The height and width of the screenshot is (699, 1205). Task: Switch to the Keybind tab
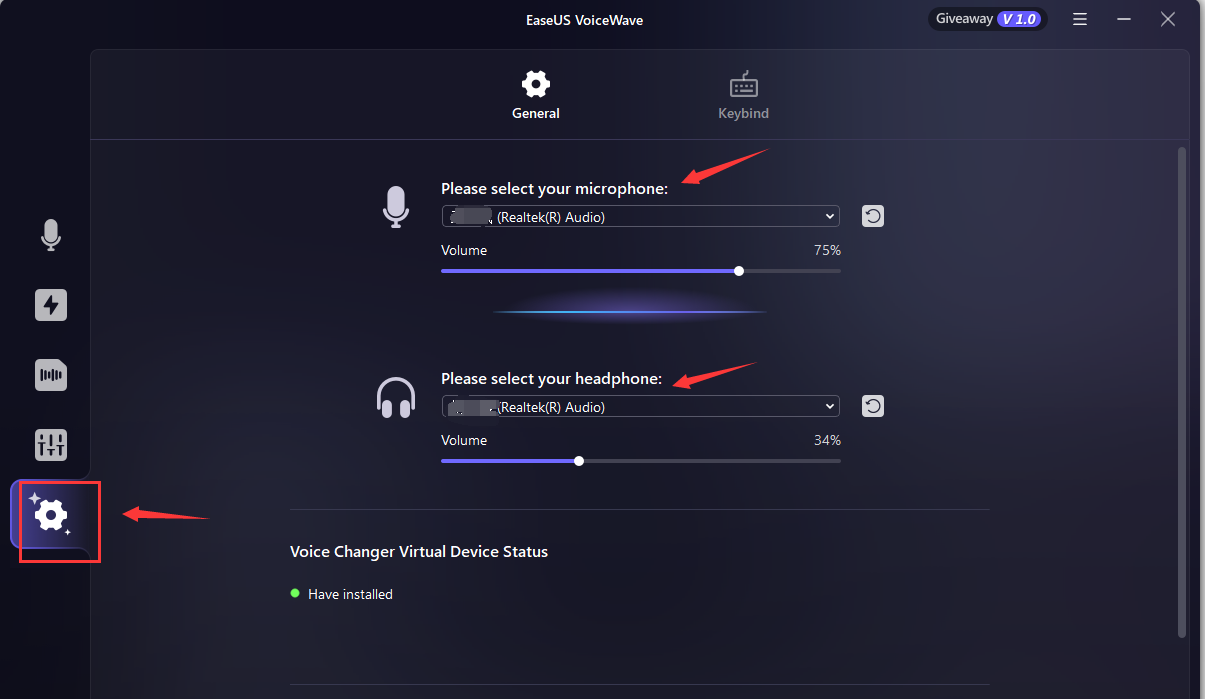743,95
